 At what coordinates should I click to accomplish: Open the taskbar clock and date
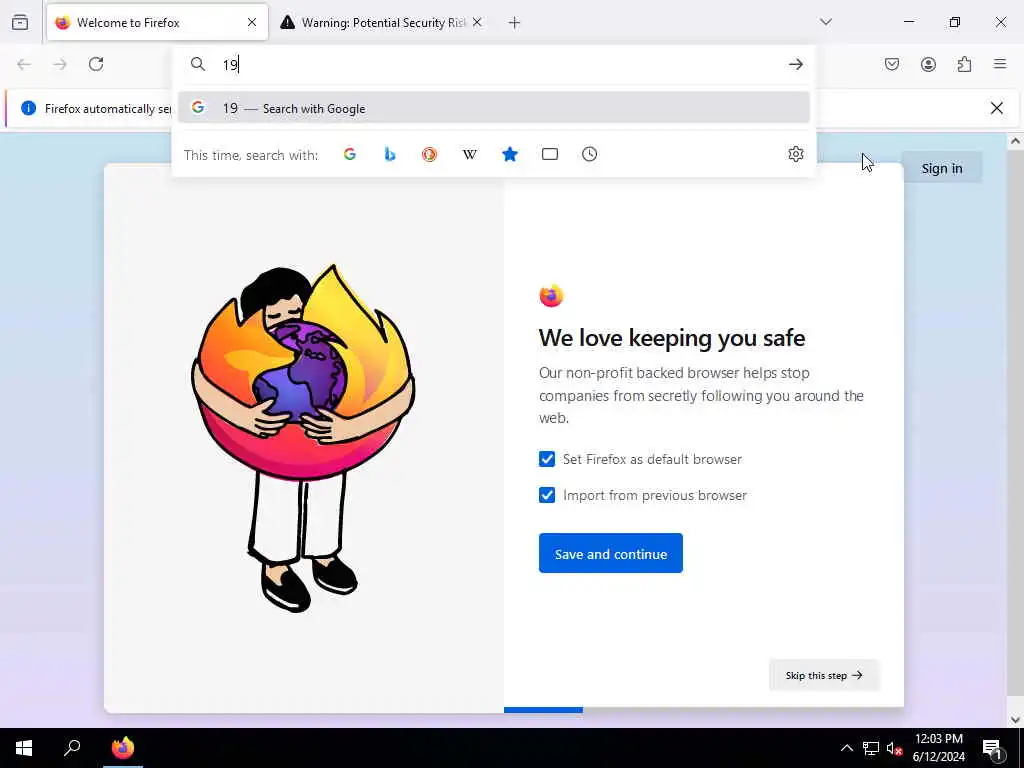tap(938, 748)
